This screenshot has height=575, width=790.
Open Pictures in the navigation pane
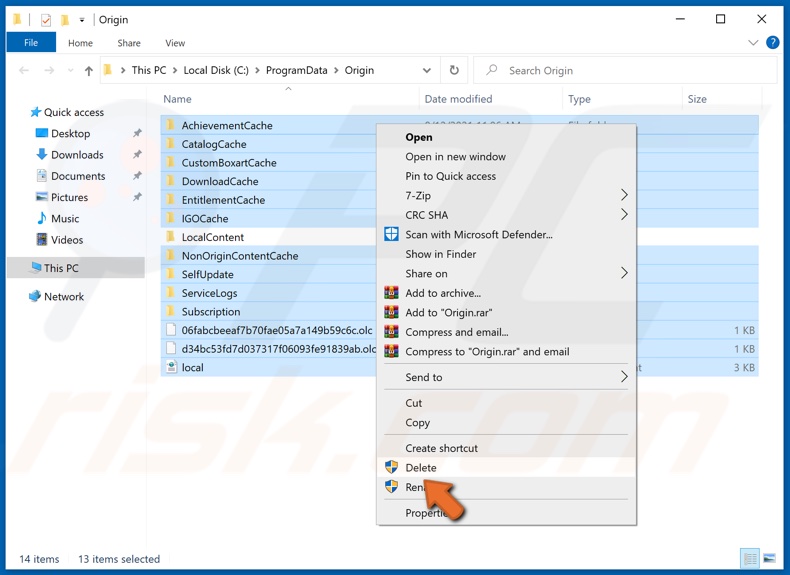[x=69, y=197]
